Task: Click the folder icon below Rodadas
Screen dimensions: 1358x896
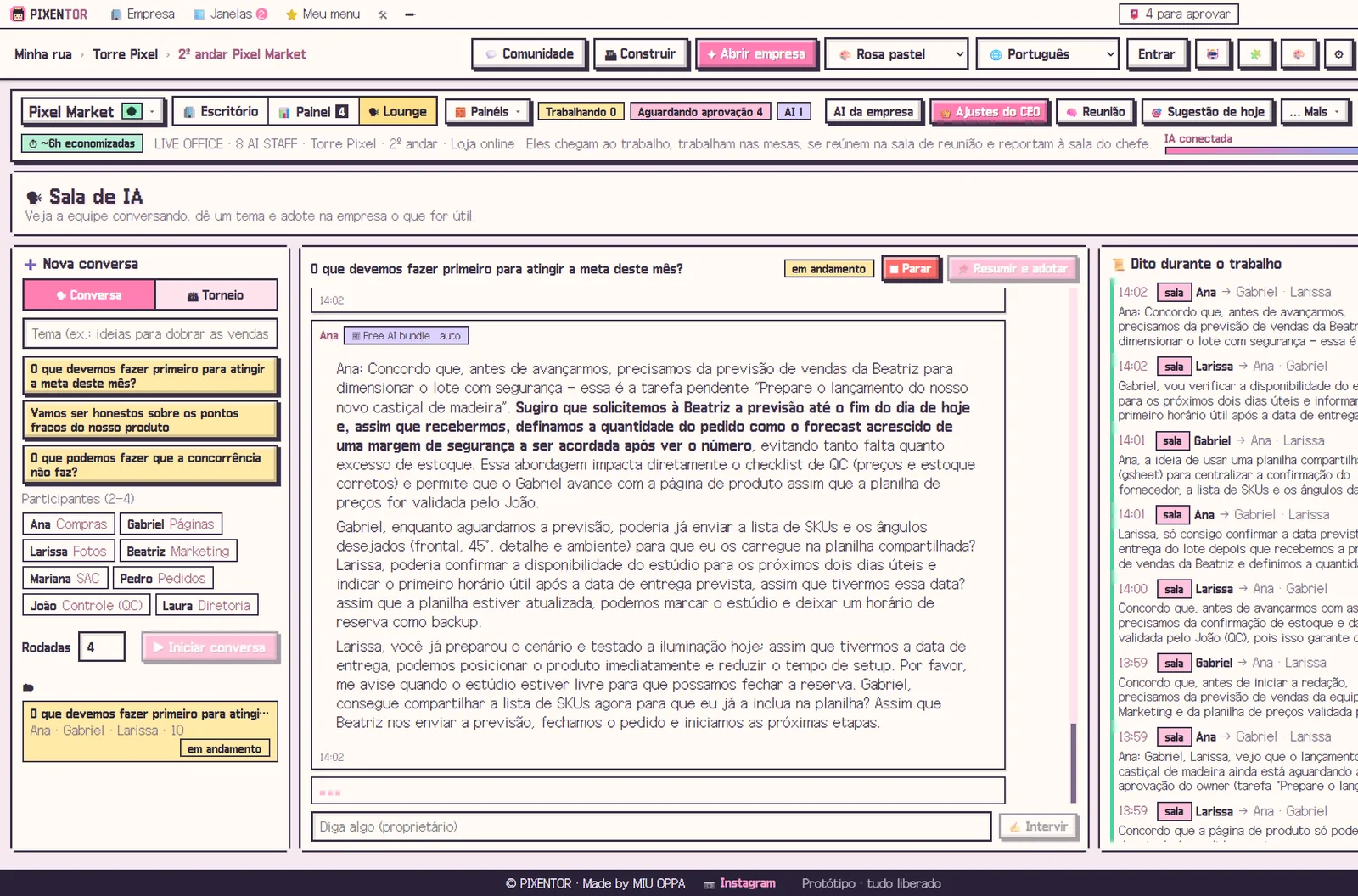Action: click(28, 687)
